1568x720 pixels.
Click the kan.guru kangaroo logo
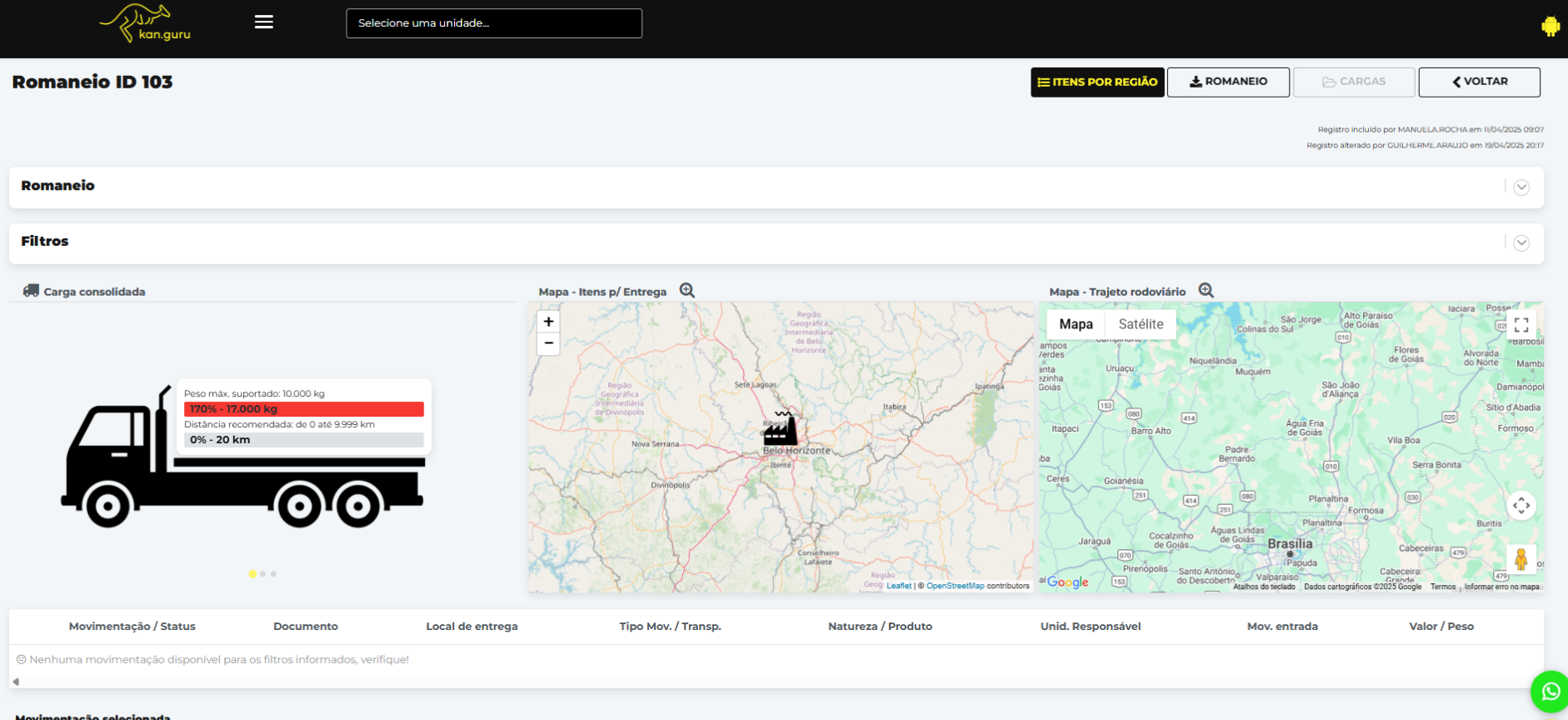point(146,23)
